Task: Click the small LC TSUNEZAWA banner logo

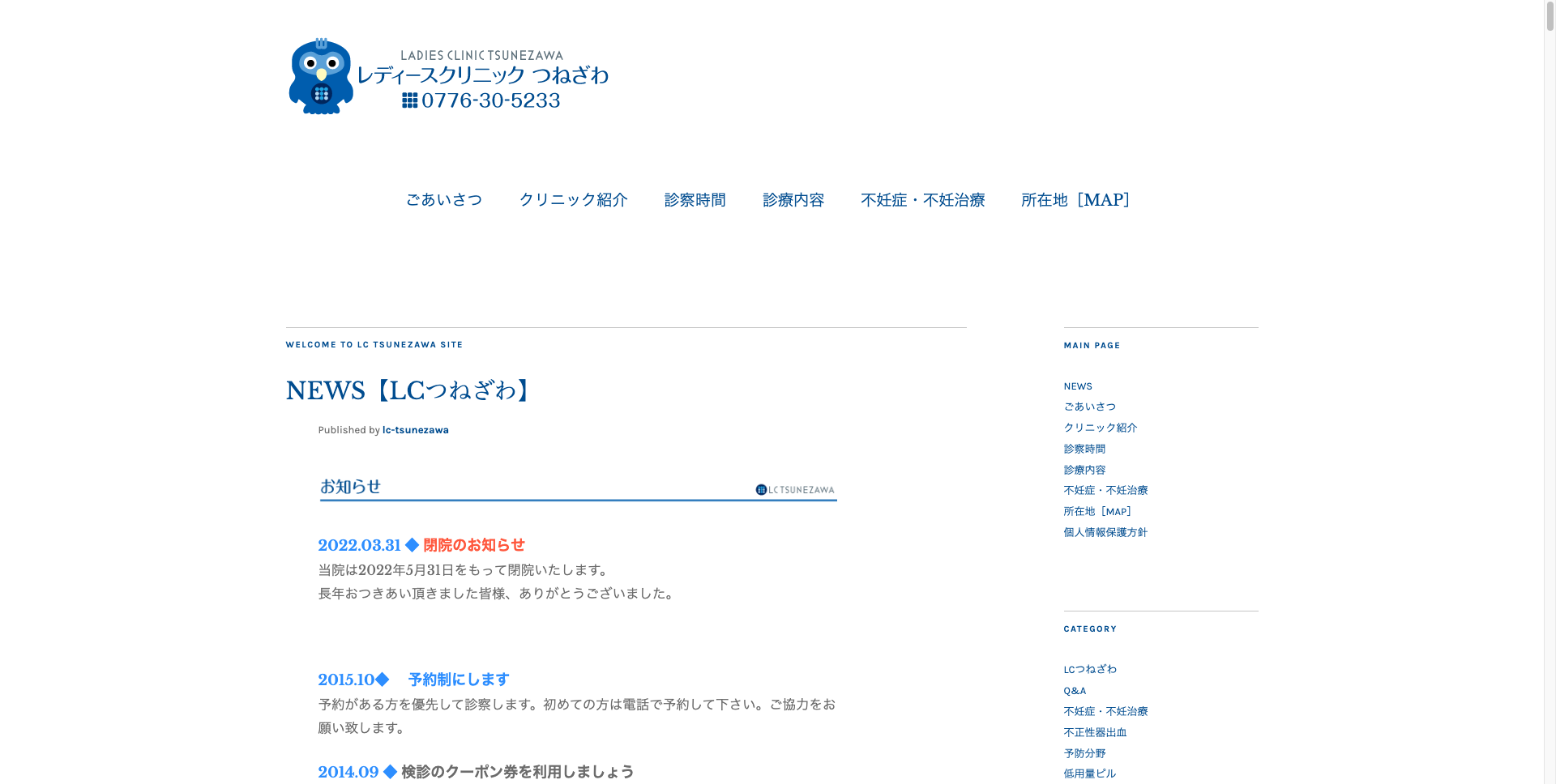Action: tap(795, 490)
